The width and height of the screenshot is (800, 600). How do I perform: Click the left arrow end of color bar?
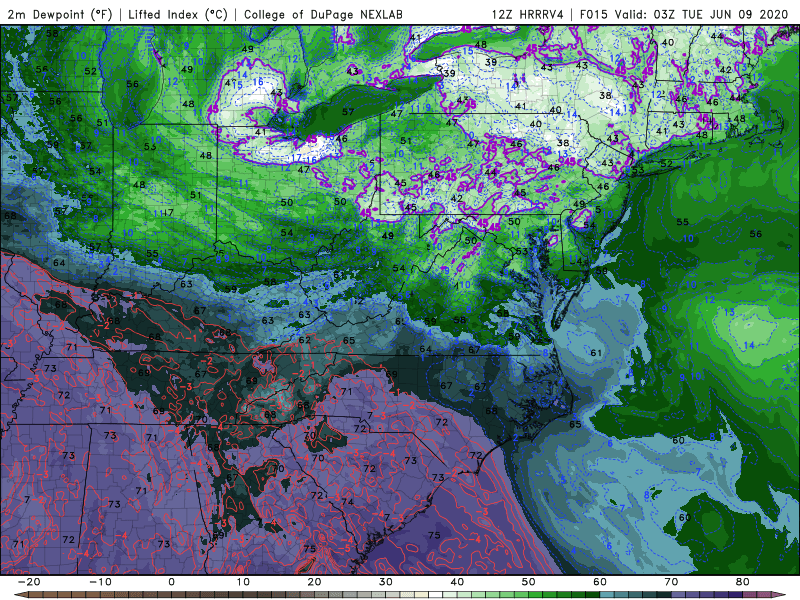(21, 594)
